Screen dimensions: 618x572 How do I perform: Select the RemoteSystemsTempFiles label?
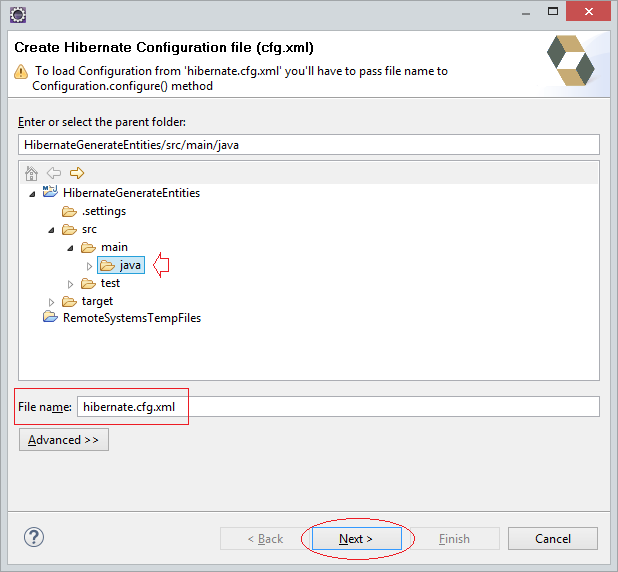132,318
